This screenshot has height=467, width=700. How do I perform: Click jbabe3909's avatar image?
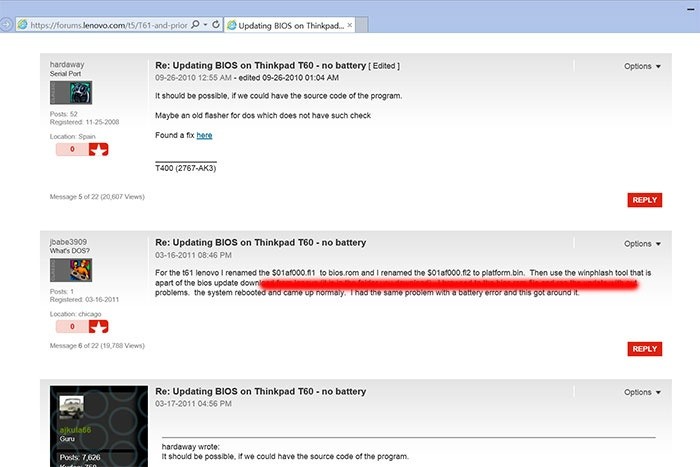pos(71,270)
